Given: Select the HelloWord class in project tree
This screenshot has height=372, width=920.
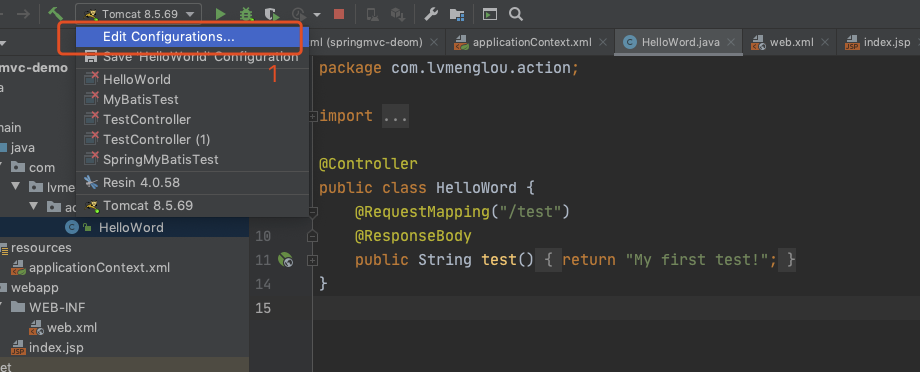Looking at the screenshot, I should click(x=124, y=228).
